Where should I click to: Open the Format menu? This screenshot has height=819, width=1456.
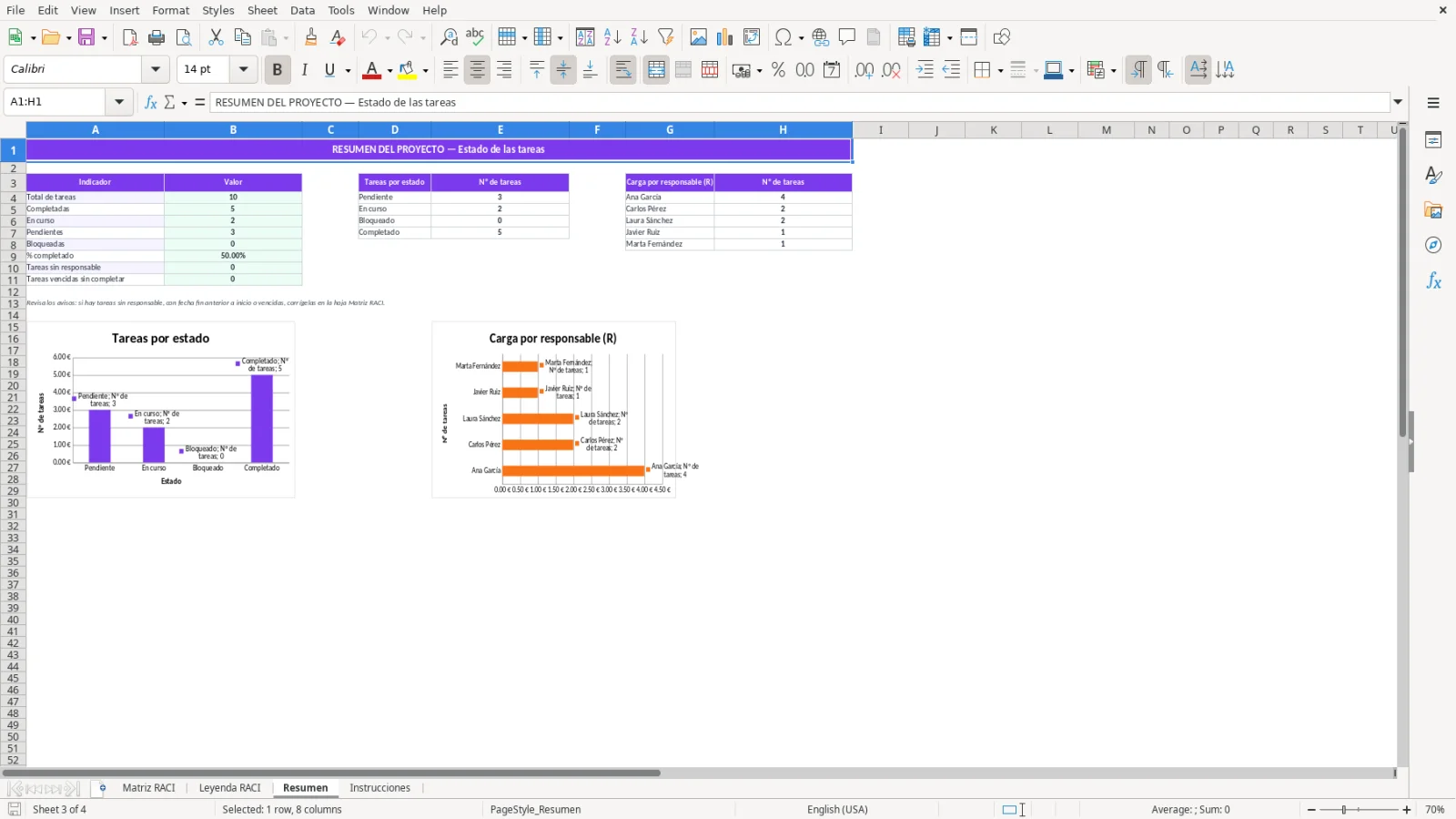pos(171,10)
